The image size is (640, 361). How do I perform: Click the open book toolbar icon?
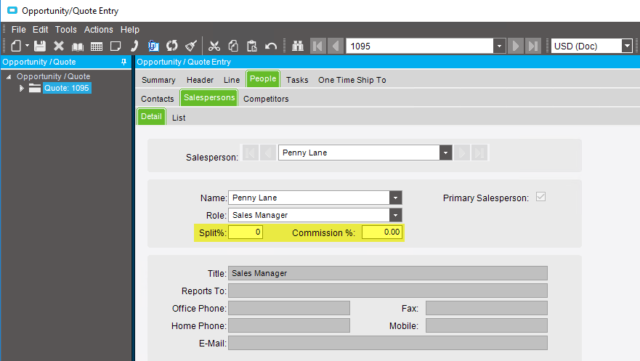[78, 47]
